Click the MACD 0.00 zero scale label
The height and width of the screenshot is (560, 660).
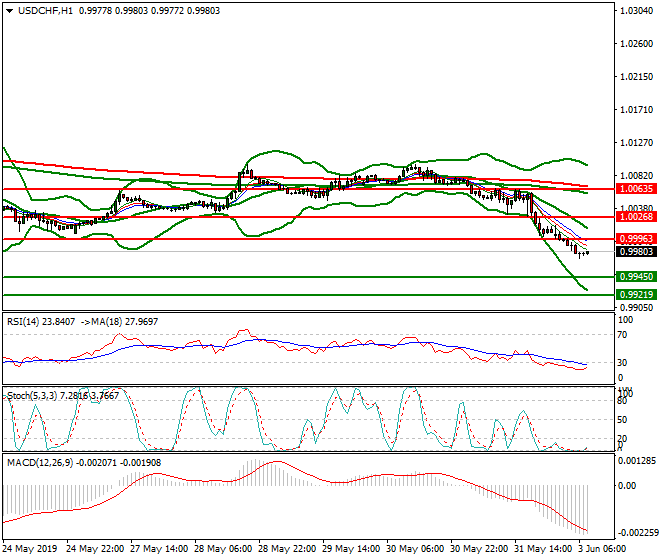627,486
